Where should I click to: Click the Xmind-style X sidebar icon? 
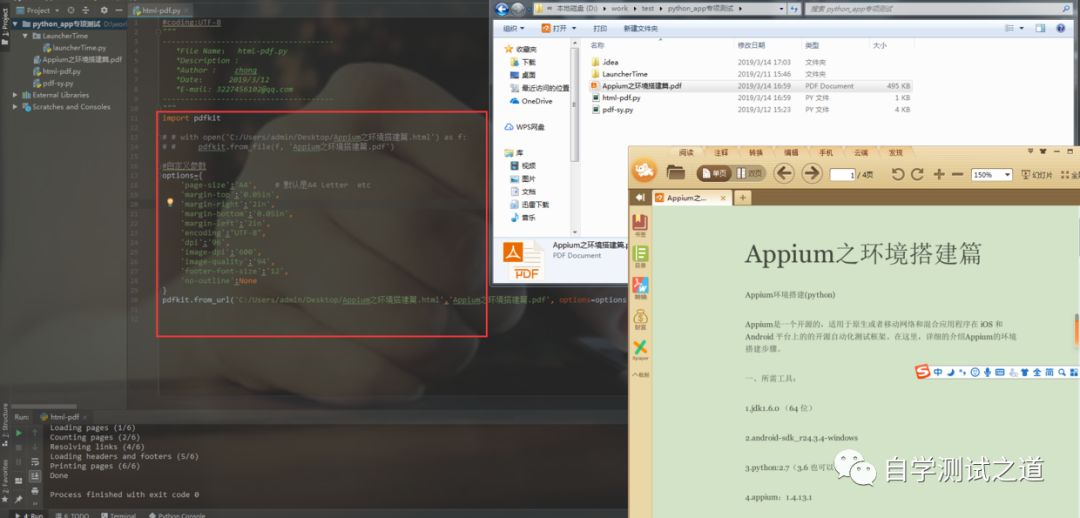pos(641,351)
